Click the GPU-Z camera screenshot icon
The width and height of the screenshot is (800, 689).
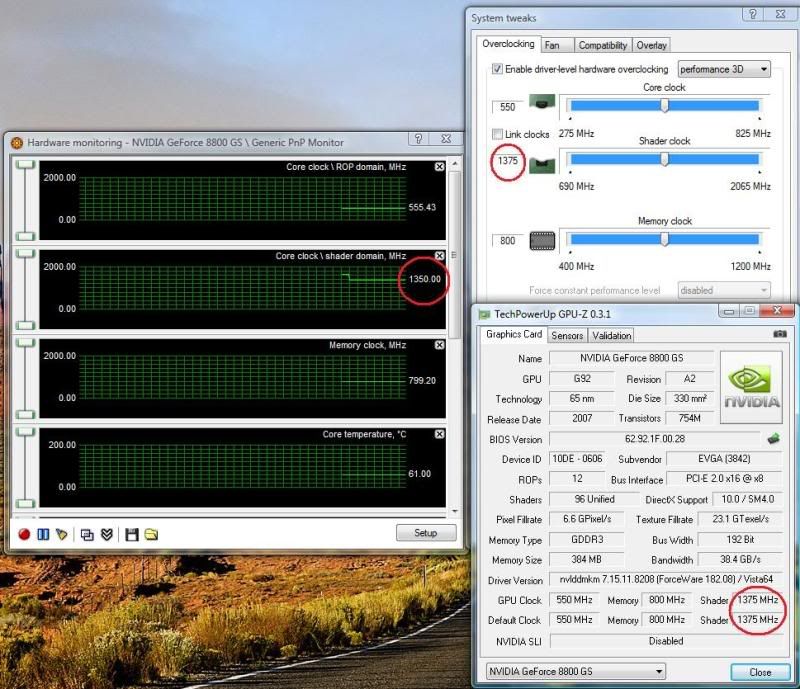(x=780, y=335)
